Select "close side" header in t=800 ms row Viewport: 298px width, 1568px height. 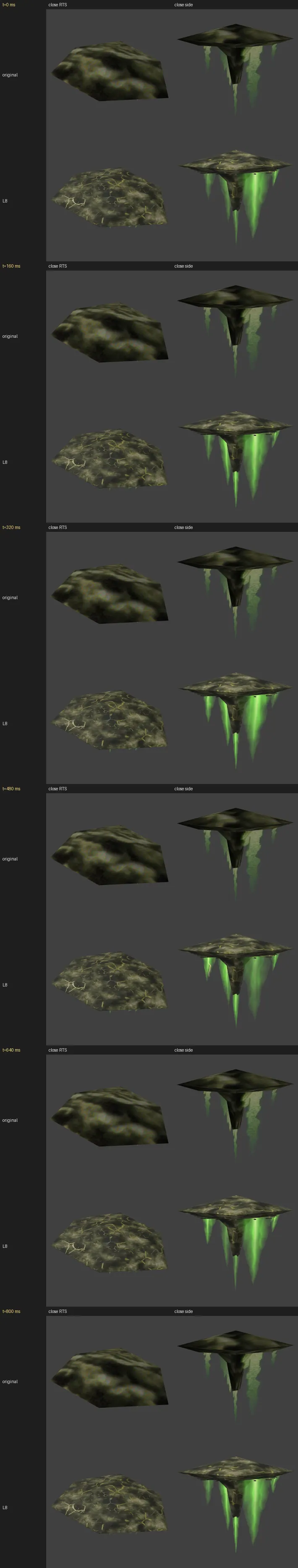pos(184,1311)
